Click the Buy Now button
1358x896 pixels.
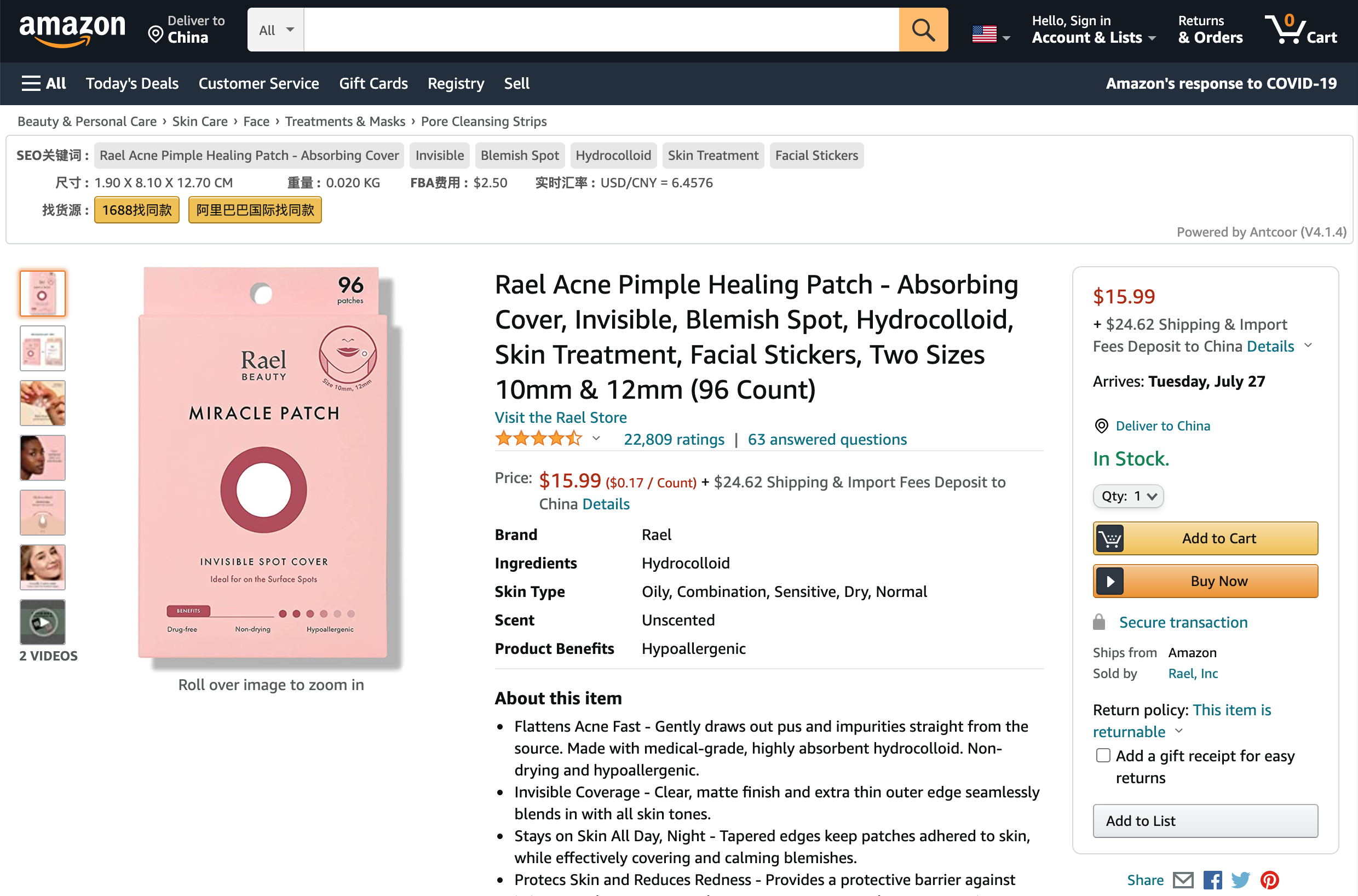[x=1205, y=581]
